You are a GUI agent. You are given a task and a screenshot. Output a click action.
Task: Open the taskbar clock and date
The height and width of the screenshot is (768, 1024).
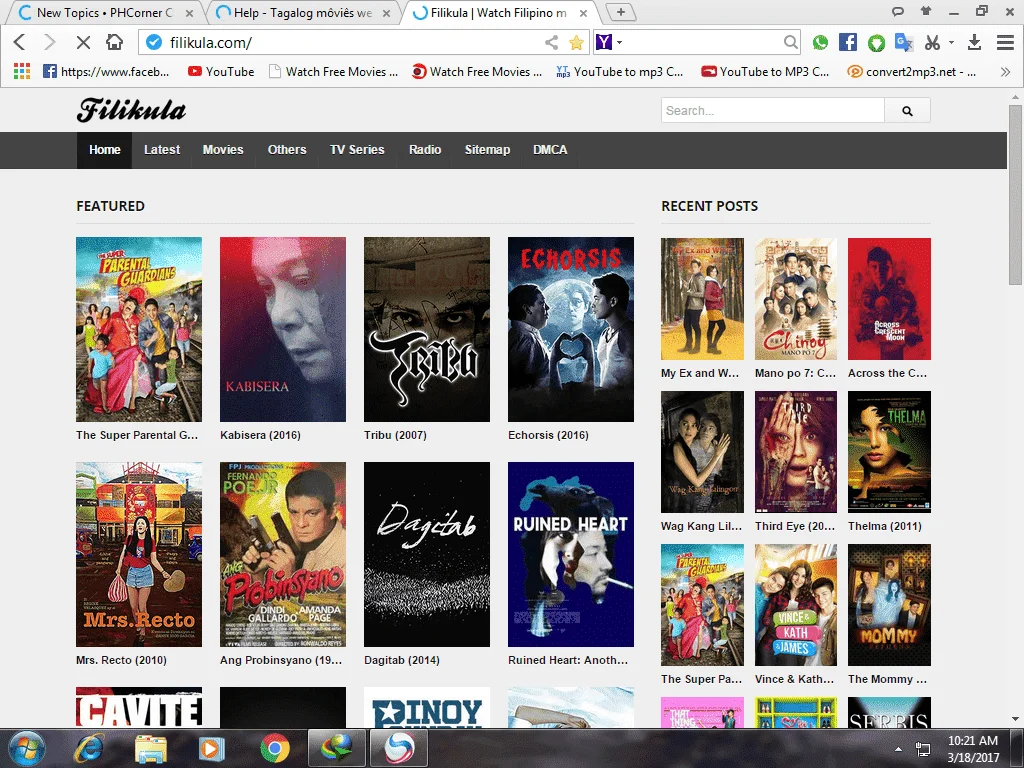pyautogui.click(x=973, y=749)
